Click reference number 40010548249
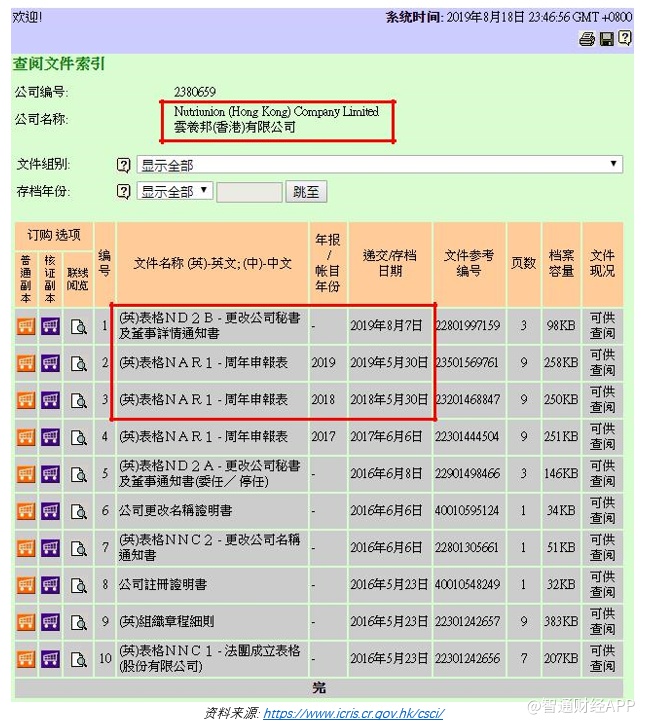 [467, 584]
